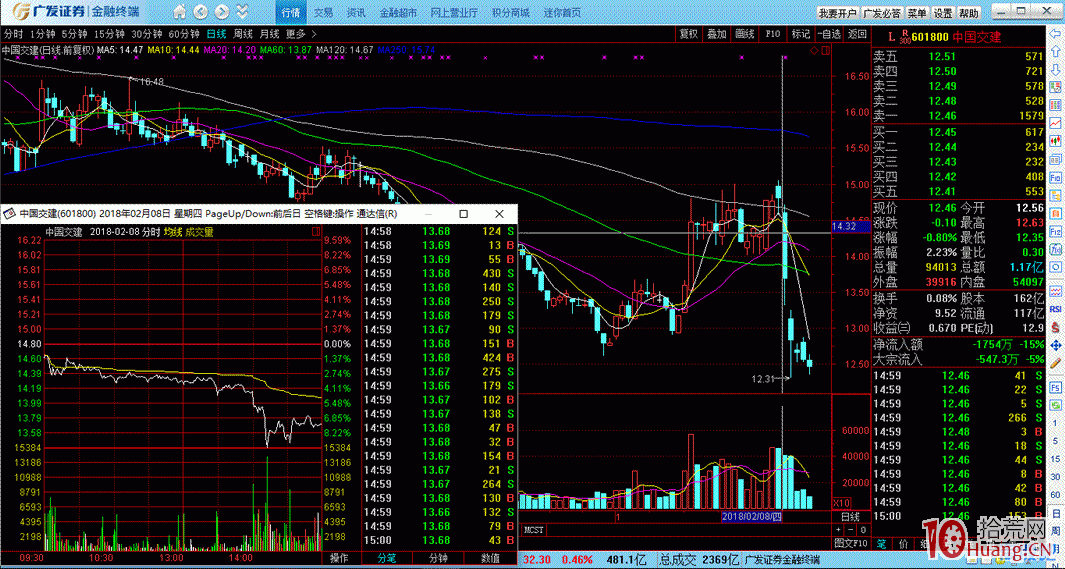Click the line-chart icon in right sidebar
The image size is (1065, 569).
click(x=1057, y=122)
